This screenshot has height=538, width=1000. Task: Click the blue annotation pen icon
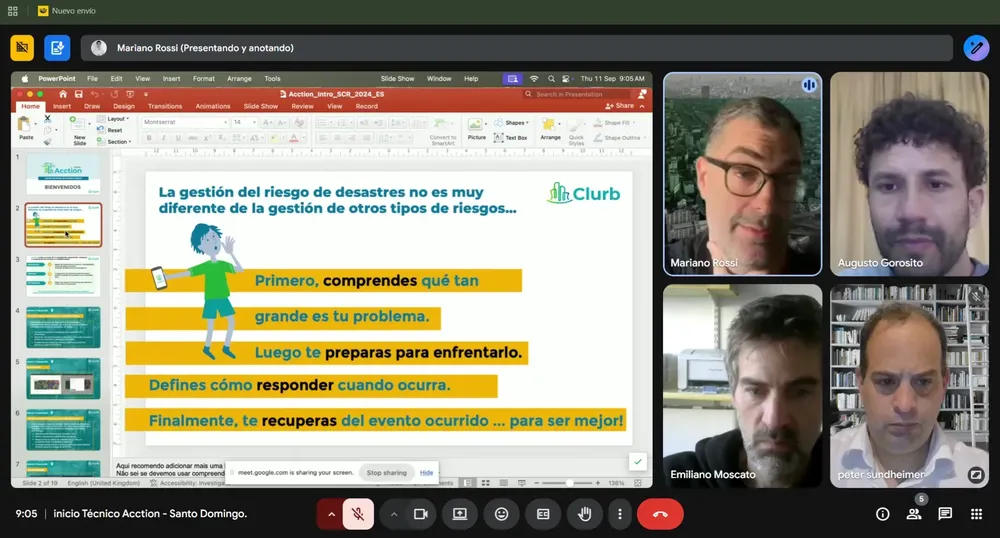point(976,48)
